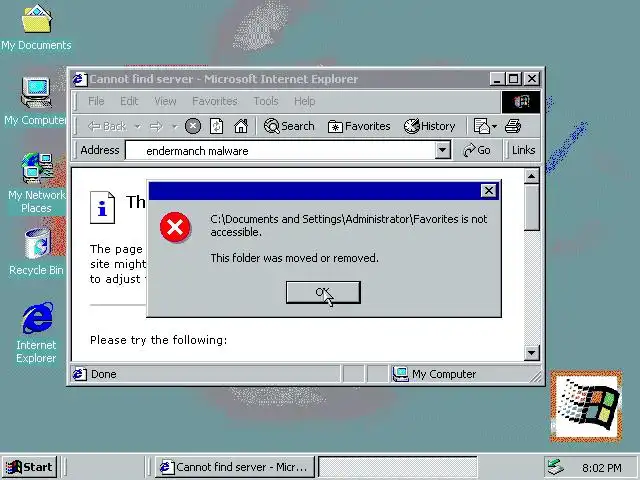Select Recycle Bin desktop icon

pos(36,252)
